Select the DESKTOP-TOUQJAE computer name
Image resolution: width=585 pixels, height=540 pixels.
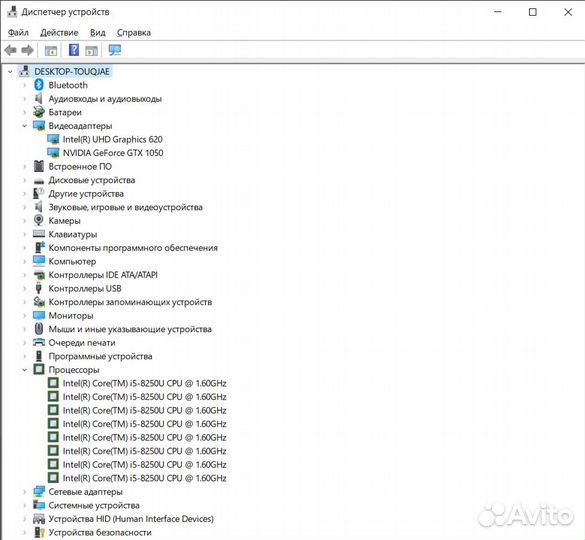(x=72, y=71)
